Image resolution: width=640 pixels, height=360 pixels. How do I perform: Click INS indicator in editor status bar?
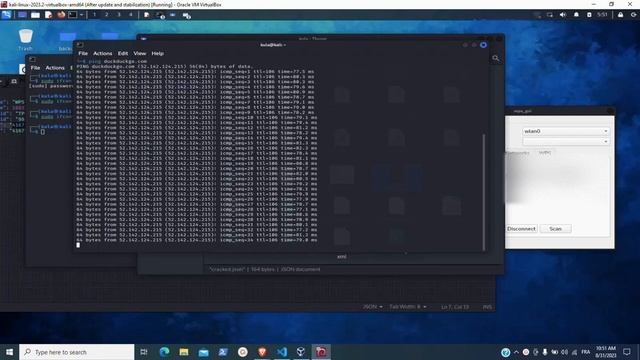tap(487, 307)
